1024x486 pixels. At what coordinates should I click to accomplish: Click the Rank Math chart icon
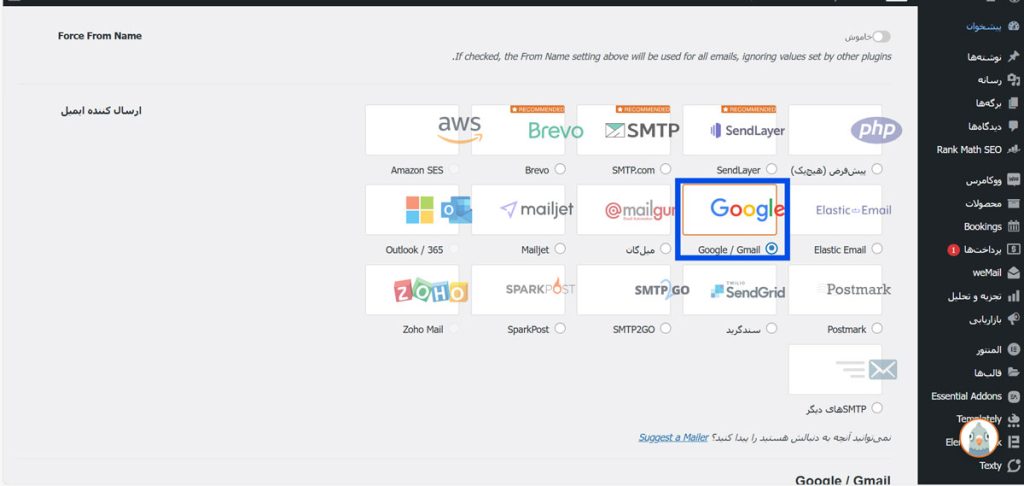[x=1014, y=150]
